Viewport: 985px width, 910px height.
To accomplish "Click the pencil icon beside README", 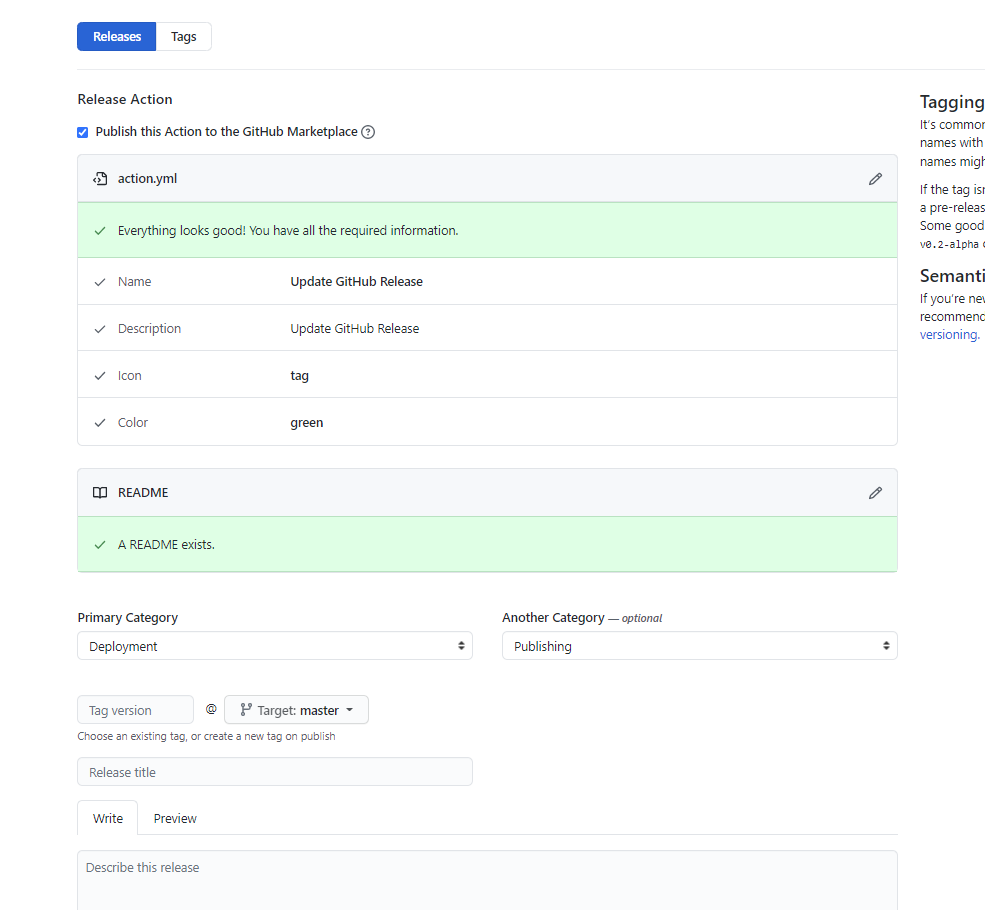I will pyautogui.click(x=875, y=492).
